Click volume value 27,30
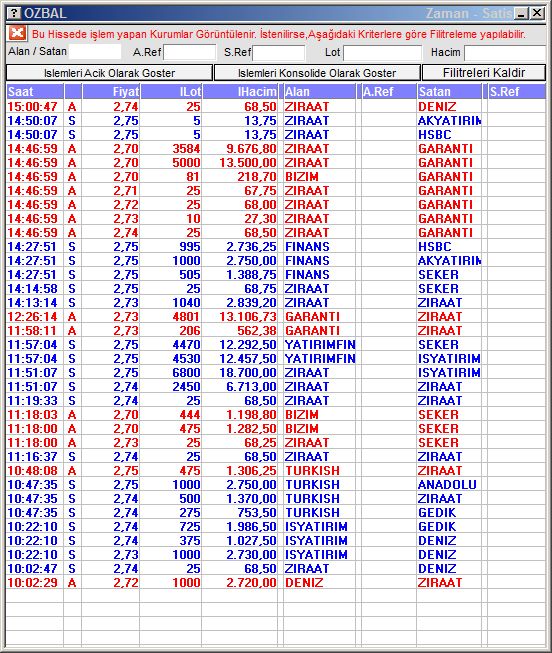Viewport: 552px width, 653px height. (x=260, y=219)
